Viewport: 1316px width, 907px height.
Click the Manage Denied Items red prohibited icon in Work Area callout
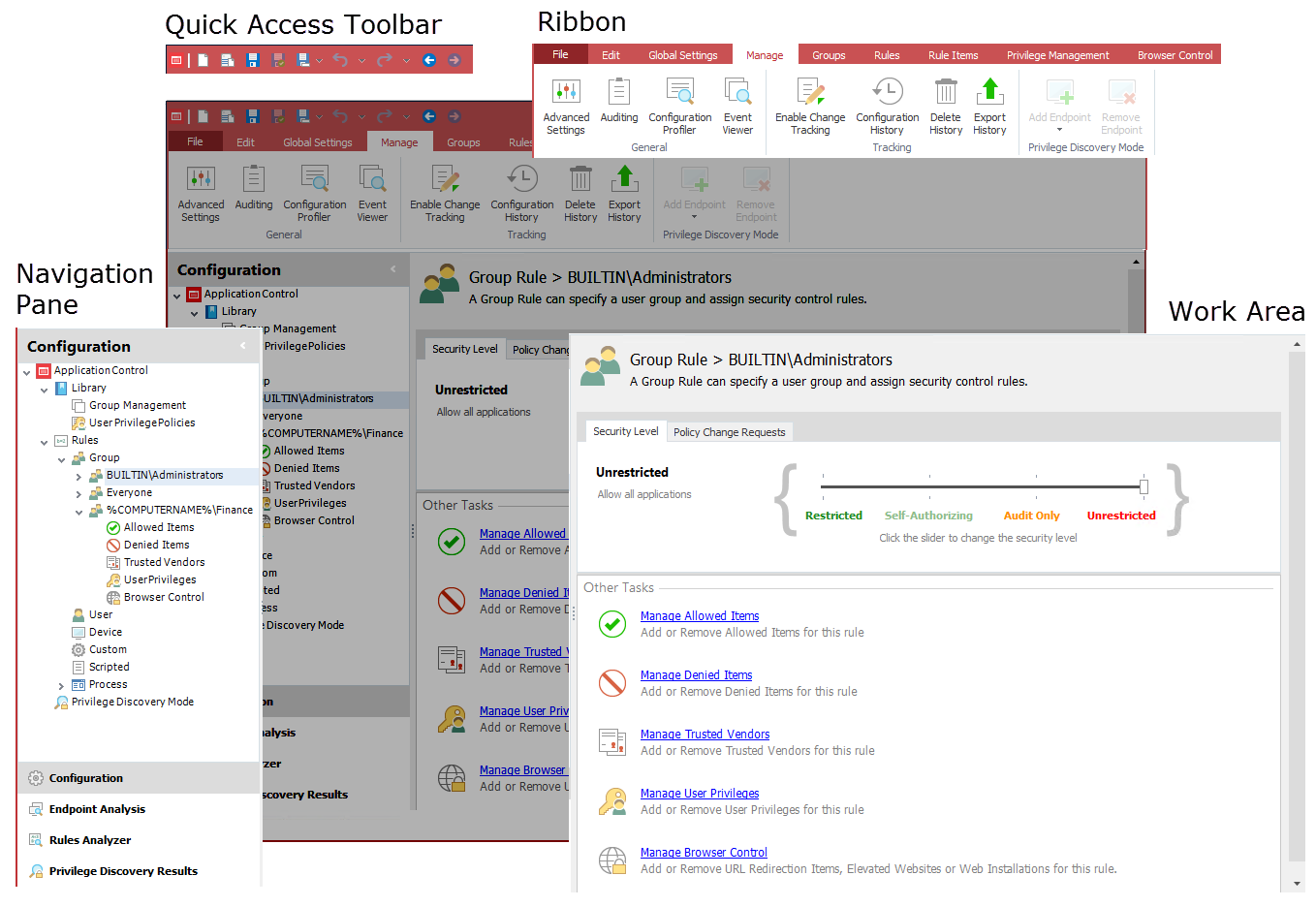(612, 683)
